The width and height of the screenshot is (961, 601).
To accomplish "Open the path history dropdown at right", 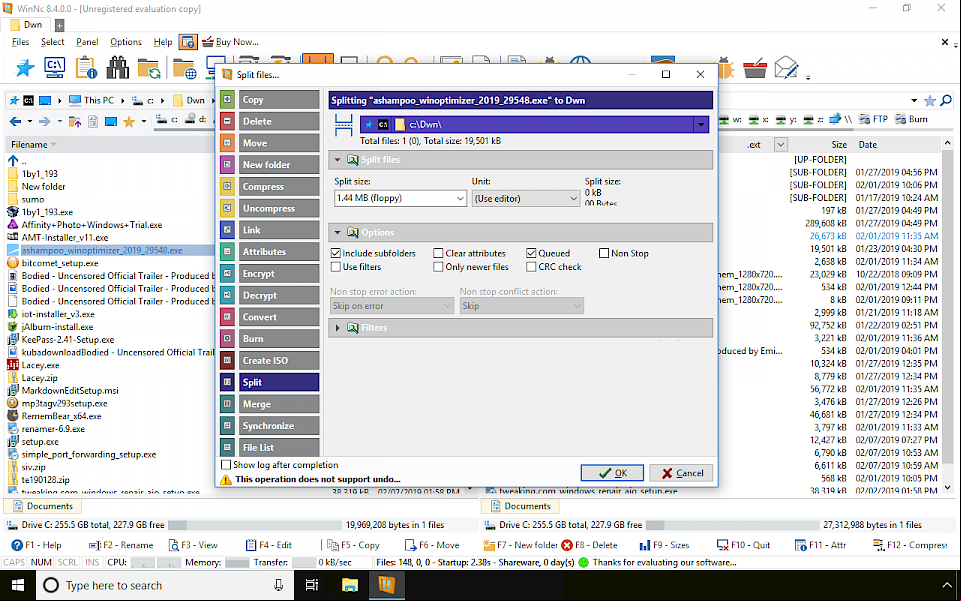I will click(x=914, y=100).
